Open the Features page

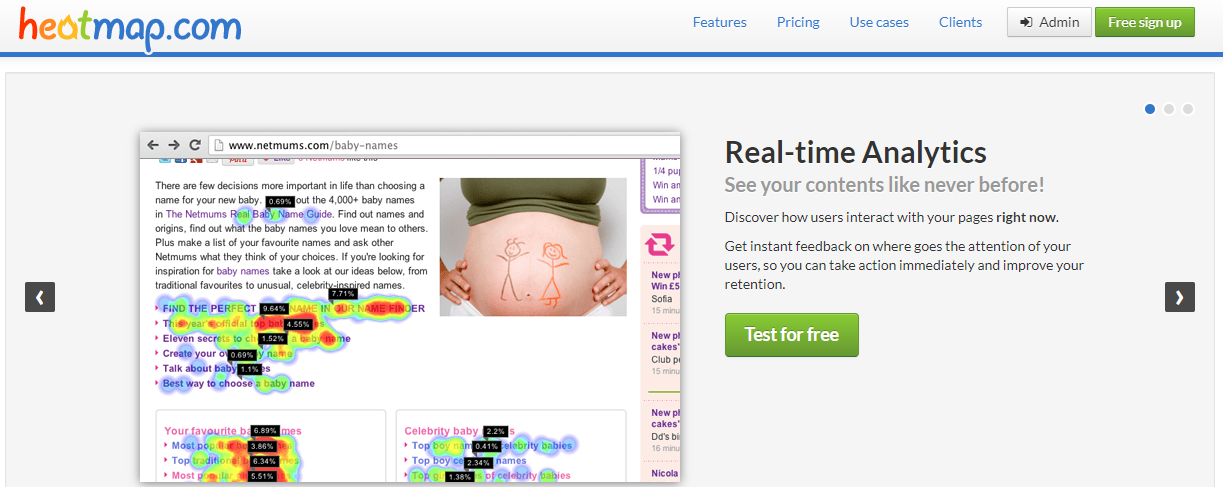pos(719,22)
